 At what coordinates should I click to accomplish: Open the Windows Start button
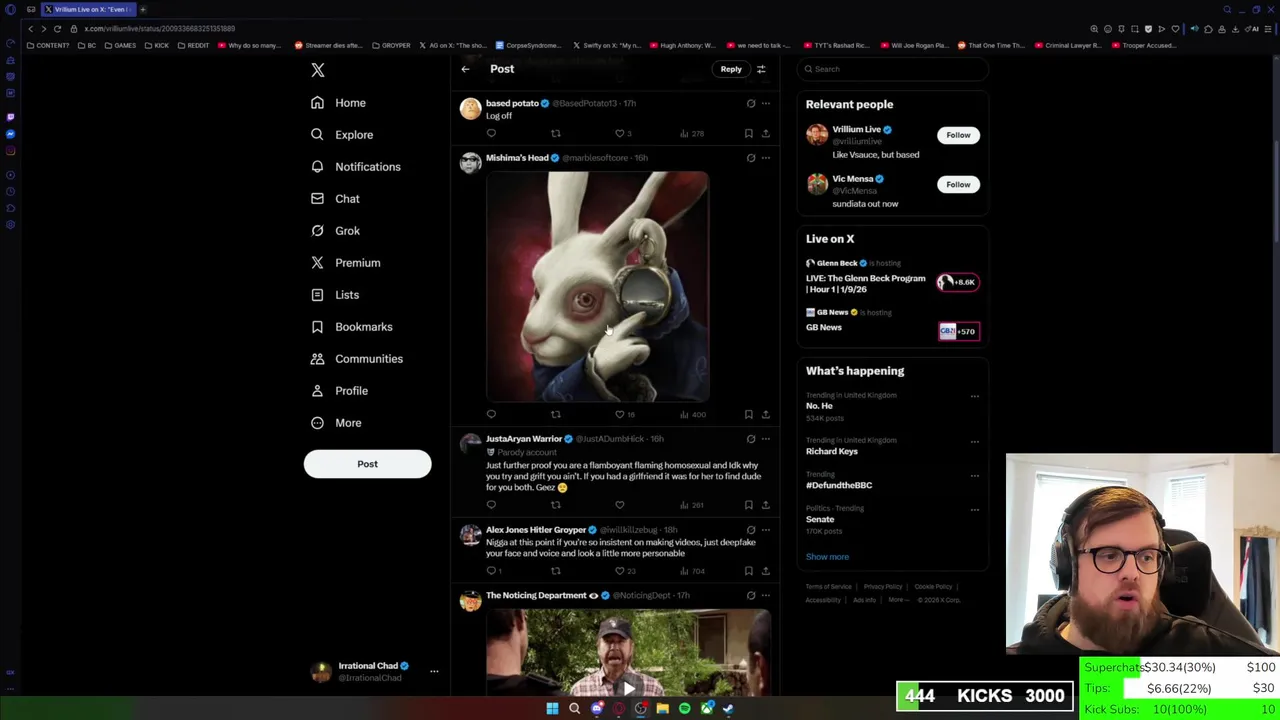click(x=552, y=709)
